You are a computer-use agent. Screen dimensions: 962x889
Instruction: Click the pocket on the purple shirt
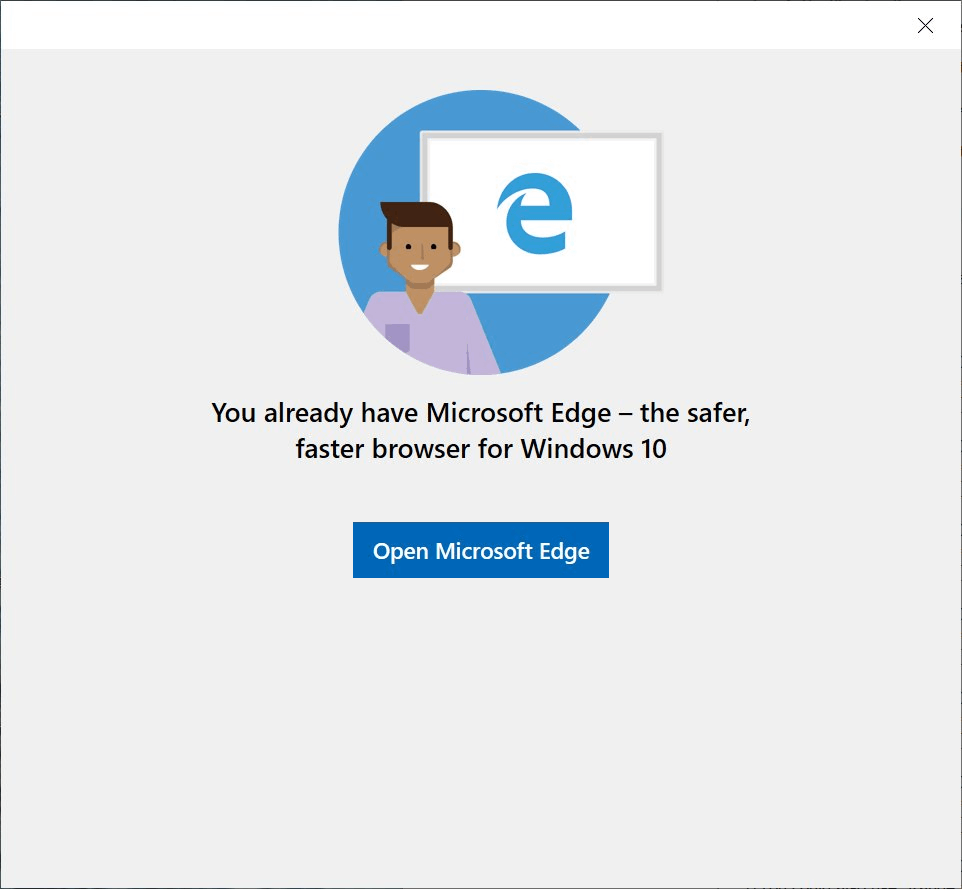click(398, 337)
